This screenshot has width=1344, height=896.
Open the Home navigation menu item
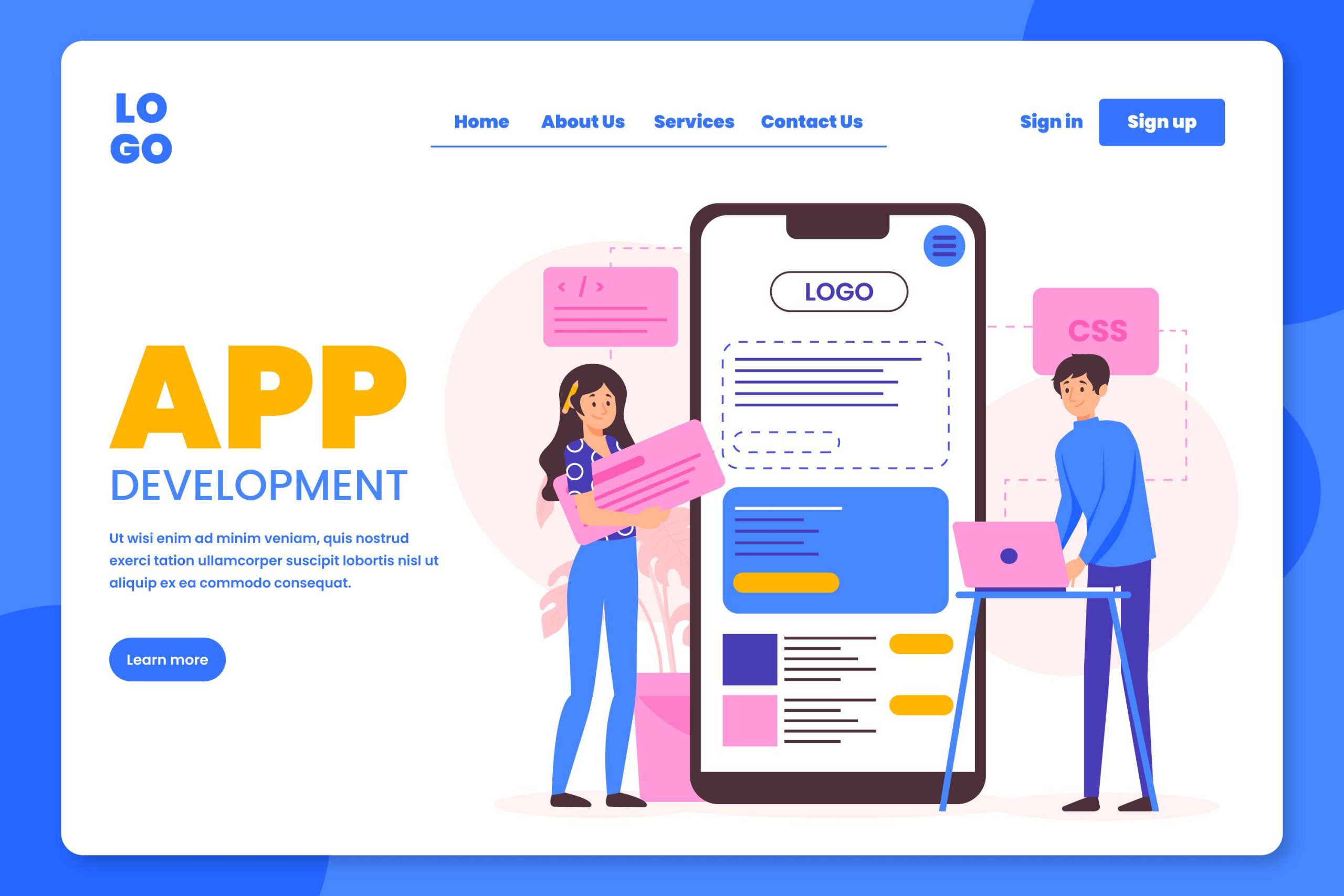tap(480, 122)
